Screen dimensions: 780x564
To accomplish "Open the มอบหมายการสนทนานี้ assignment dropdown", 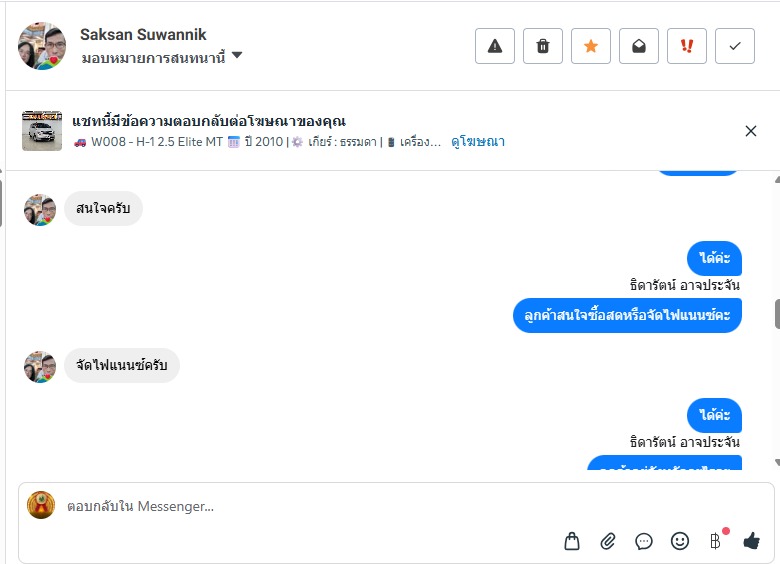I will 162,57.
